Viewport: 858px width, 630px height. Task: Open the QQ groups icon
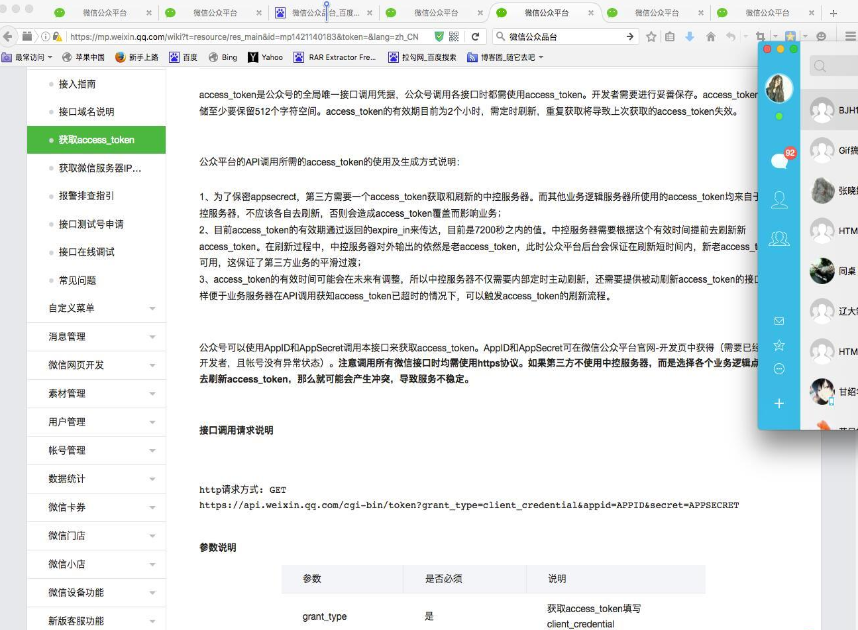(779, 238)
